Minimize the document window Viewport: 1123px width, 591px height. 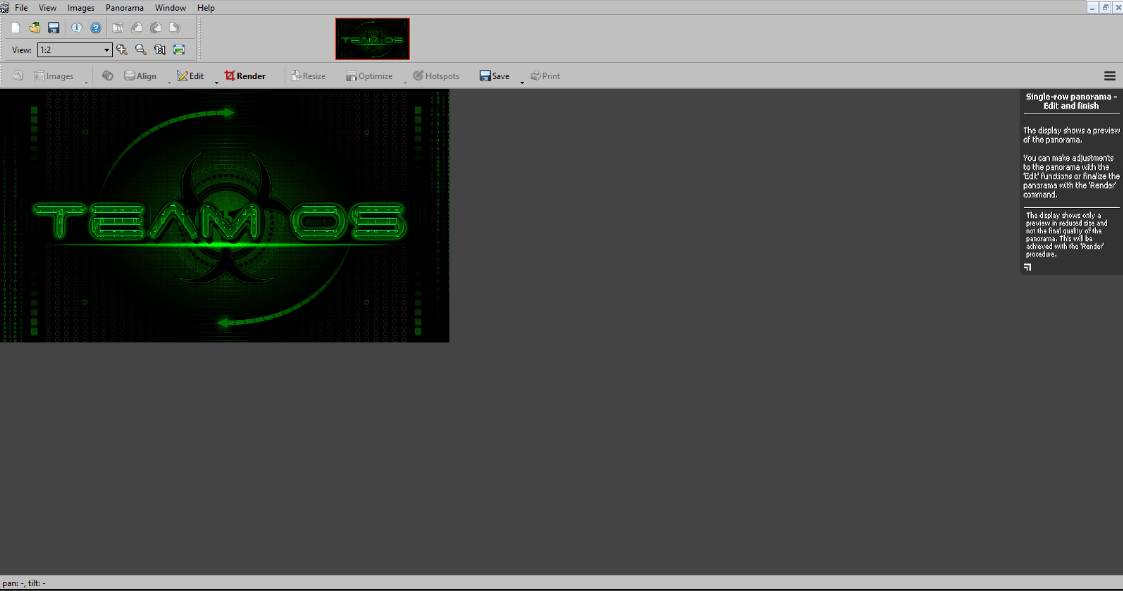[x=1092, y=7]
